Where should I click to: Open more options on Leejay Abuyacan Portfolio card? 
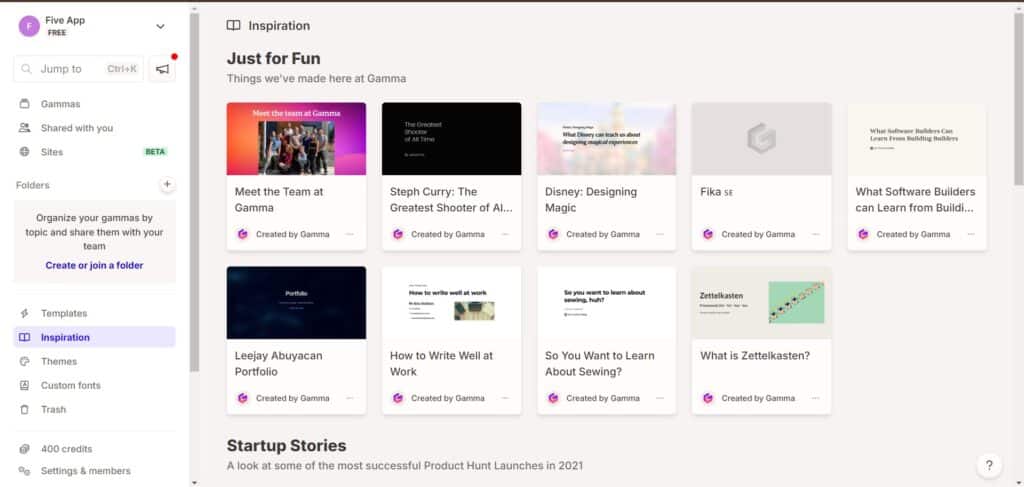tap(350, 398)
